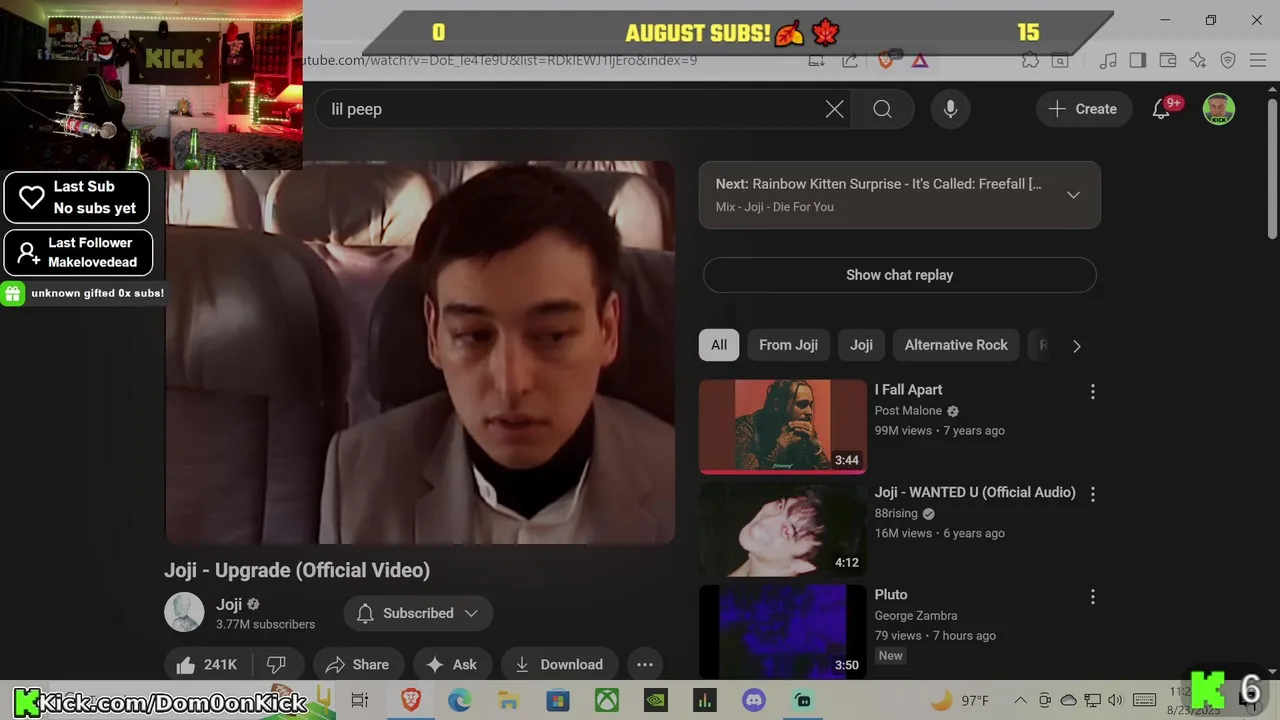Open NVIDIA app from the taskbar
The width and height of the screenshot is (1280, 720).
[x=656, y=700]
